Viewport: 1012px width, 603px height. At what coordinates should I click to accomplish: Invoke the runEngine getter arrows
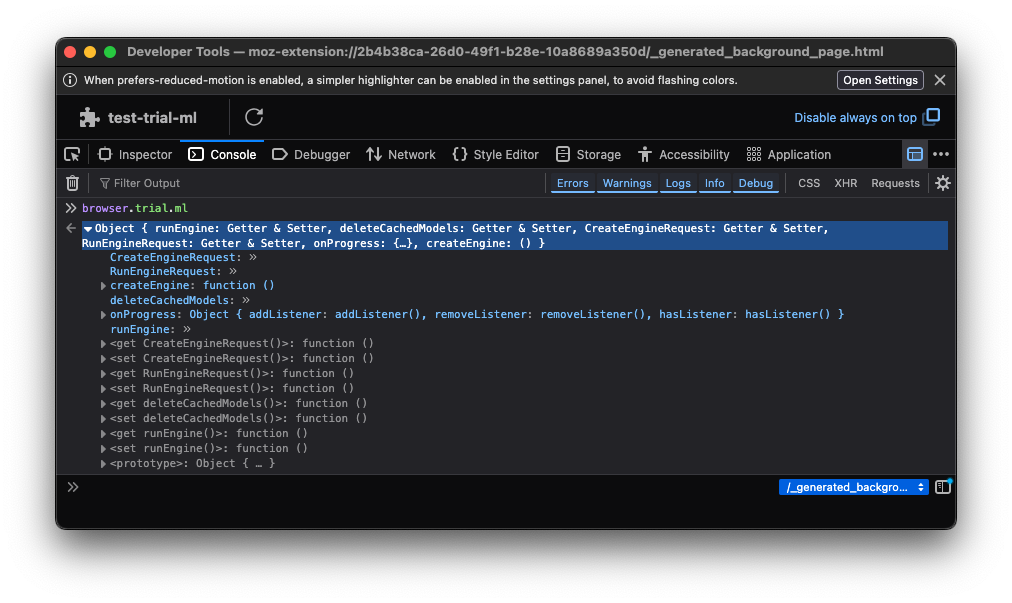pos(187,329)
